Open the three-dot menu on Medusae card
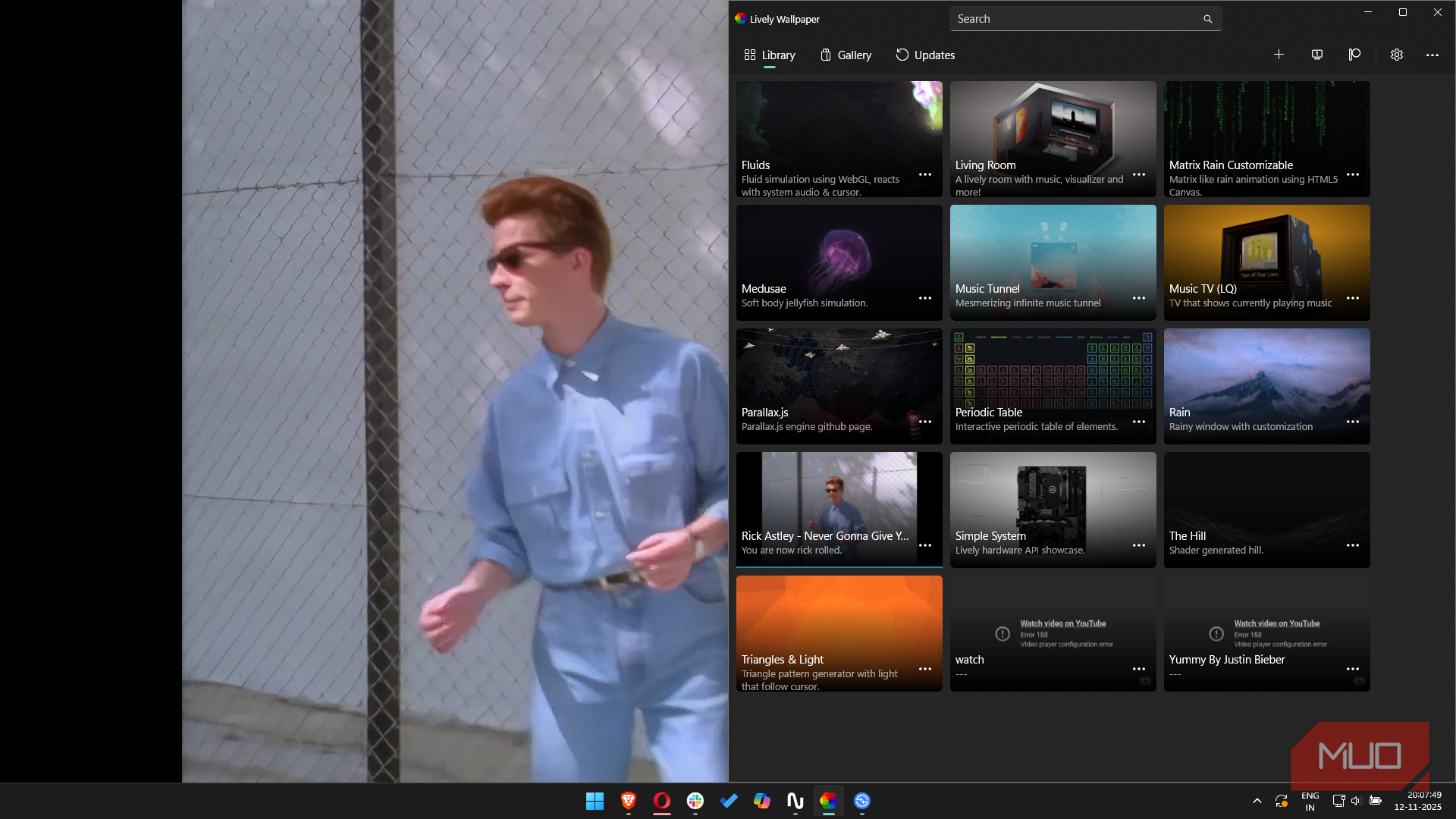The image size is (1456, 819). 925,298
